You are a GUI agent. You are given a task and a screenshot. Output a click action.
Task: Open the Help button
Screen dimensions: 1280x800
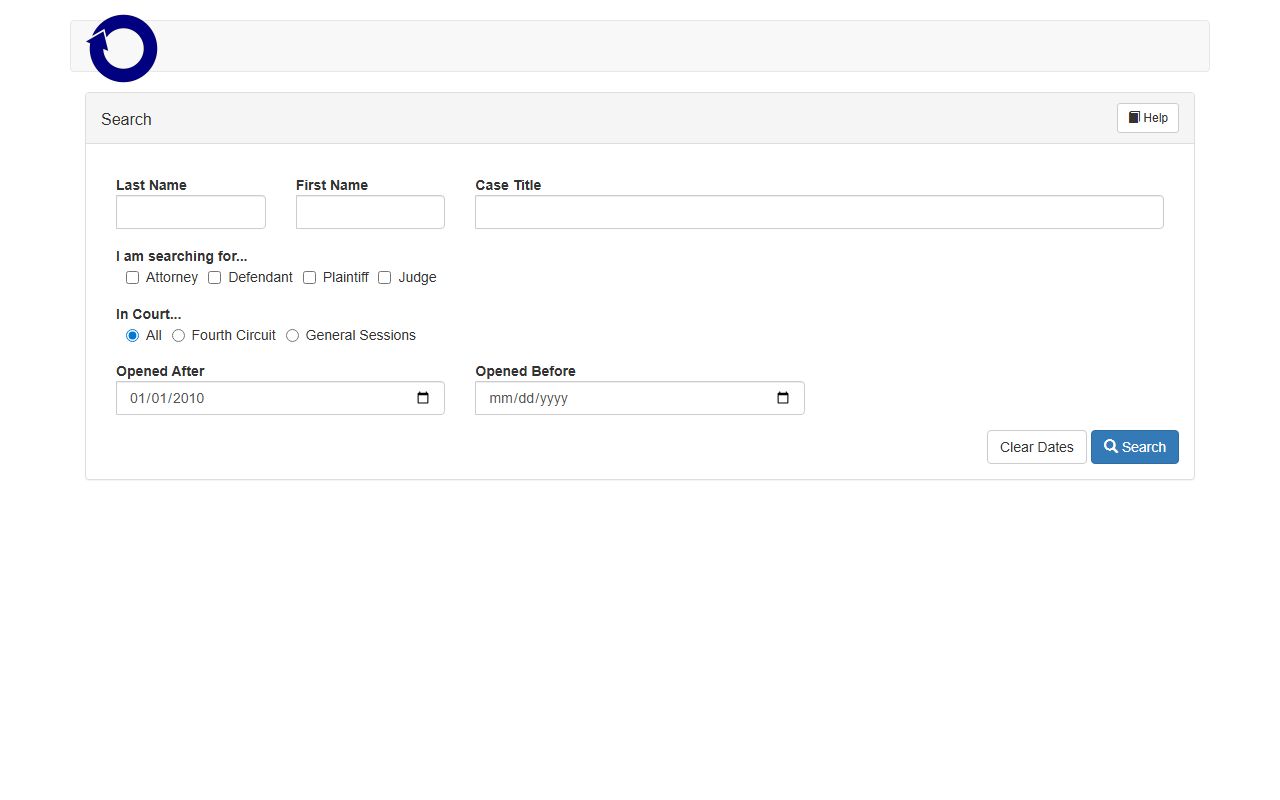click(1148, 118)
